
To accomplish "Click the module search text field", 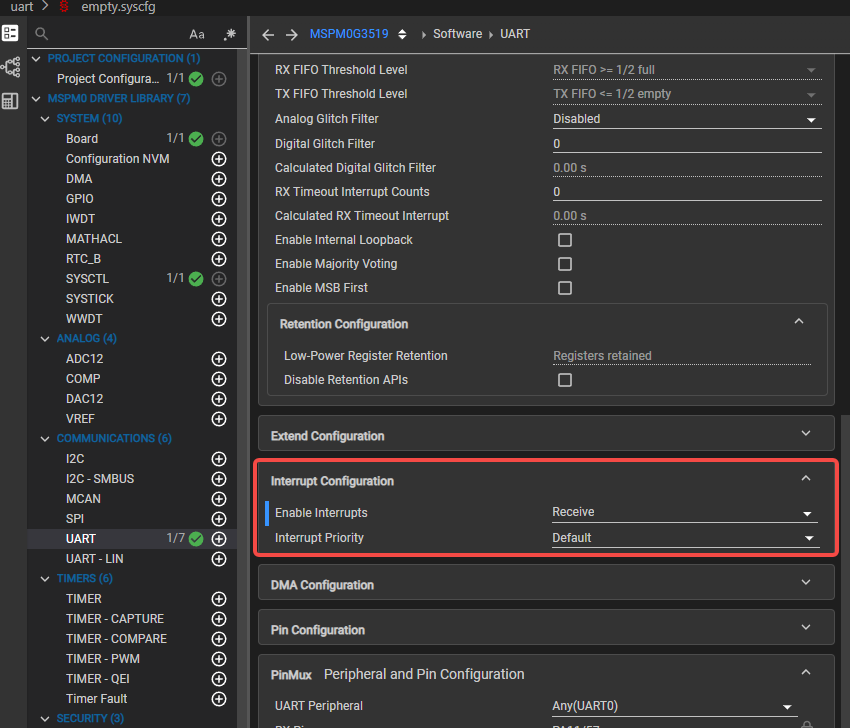I will (x=118, y=34).
